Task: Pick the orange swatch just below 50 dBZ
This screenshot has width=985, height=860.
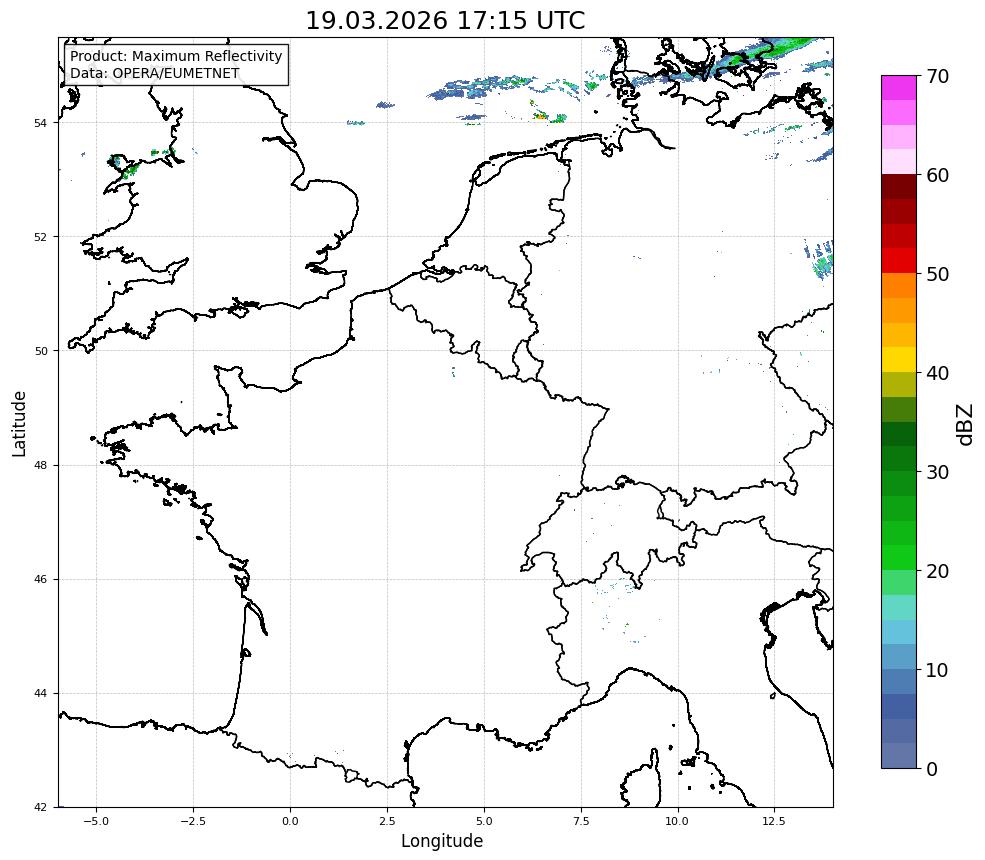Action: click(x=899, y=286)
